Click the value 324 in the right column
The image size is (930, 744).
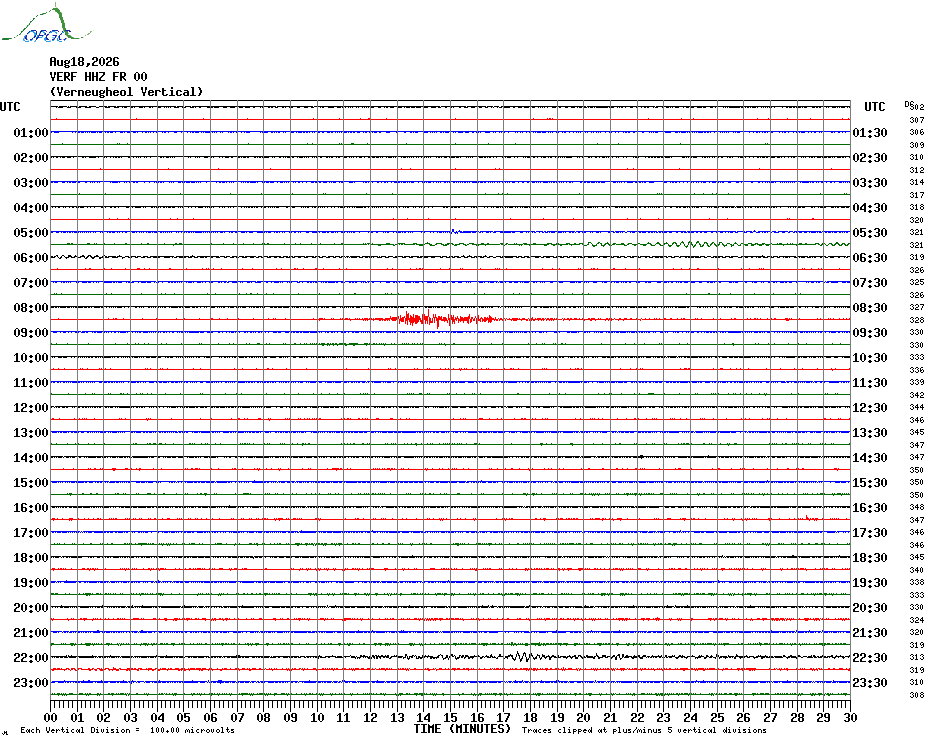pyautogui.click(x=917, y=620)
